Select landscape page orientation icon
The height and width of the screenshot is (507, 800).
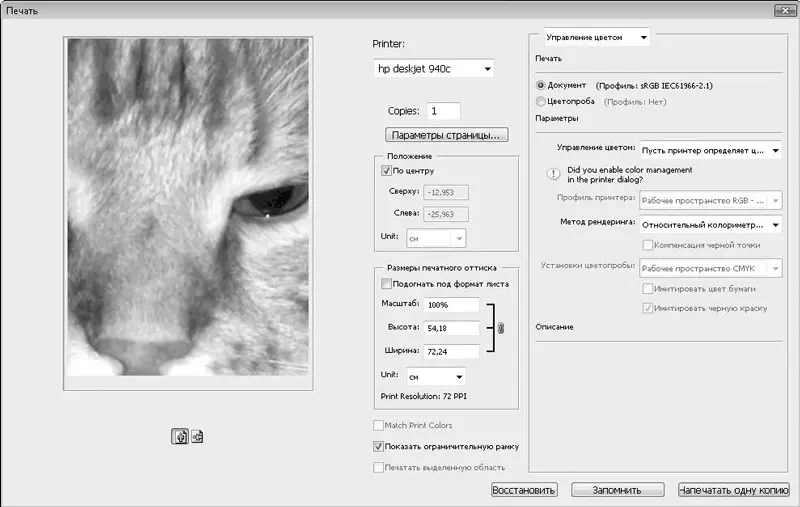click(198, 436)
